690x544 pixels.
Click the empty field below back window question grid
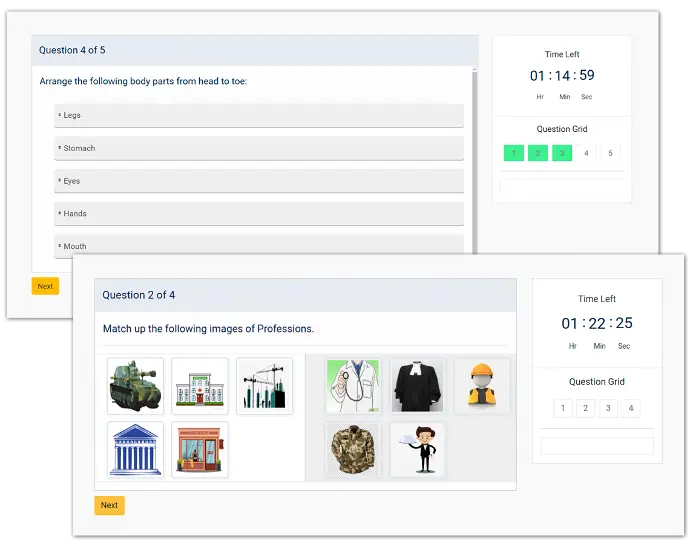pos(562,187)
